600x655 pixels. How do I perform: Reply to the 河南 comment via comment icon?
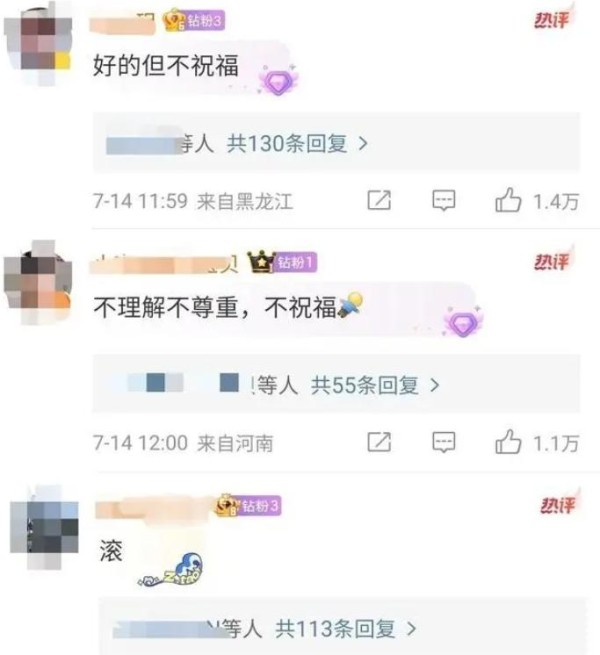point(443,442)
